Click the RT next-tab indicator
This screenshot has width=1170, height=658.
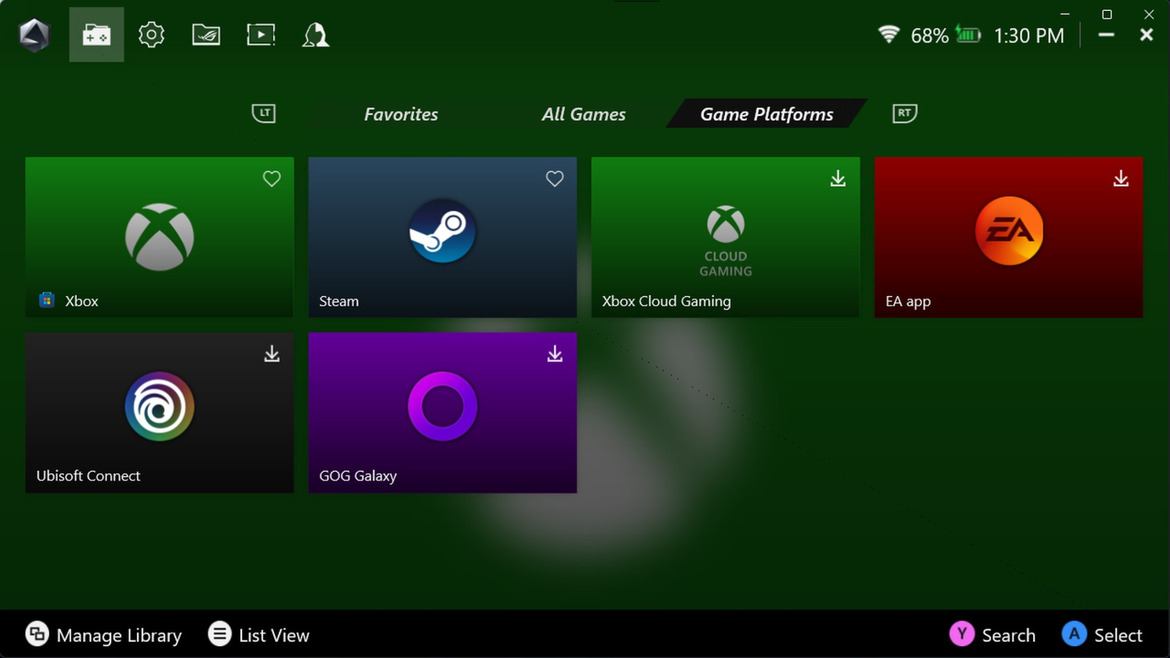pos(904,113)
